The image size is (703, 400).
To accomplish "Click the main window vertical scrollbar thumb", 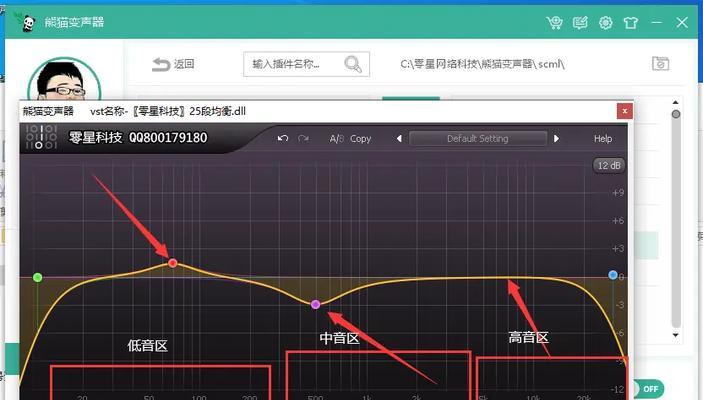I will (676, 114).
